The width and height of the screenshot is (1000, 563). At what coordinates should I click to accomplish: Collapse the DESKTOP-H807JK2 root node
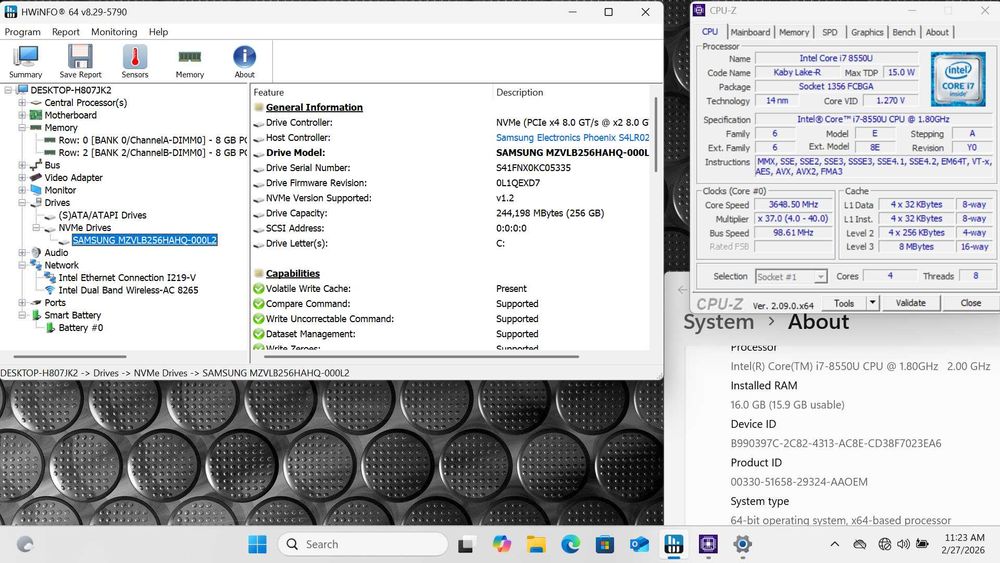point(8,90)
